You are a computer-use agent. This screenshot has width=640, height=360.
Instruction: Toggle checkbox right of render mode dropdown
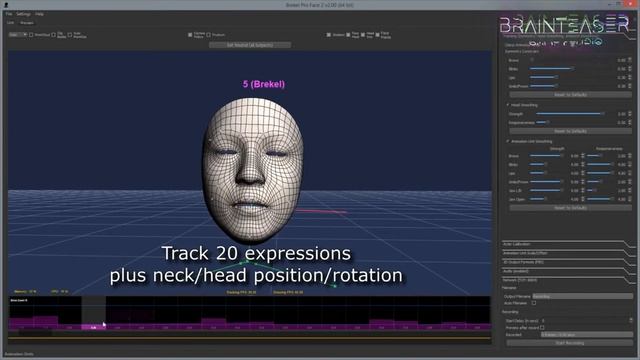pos(31,35)
